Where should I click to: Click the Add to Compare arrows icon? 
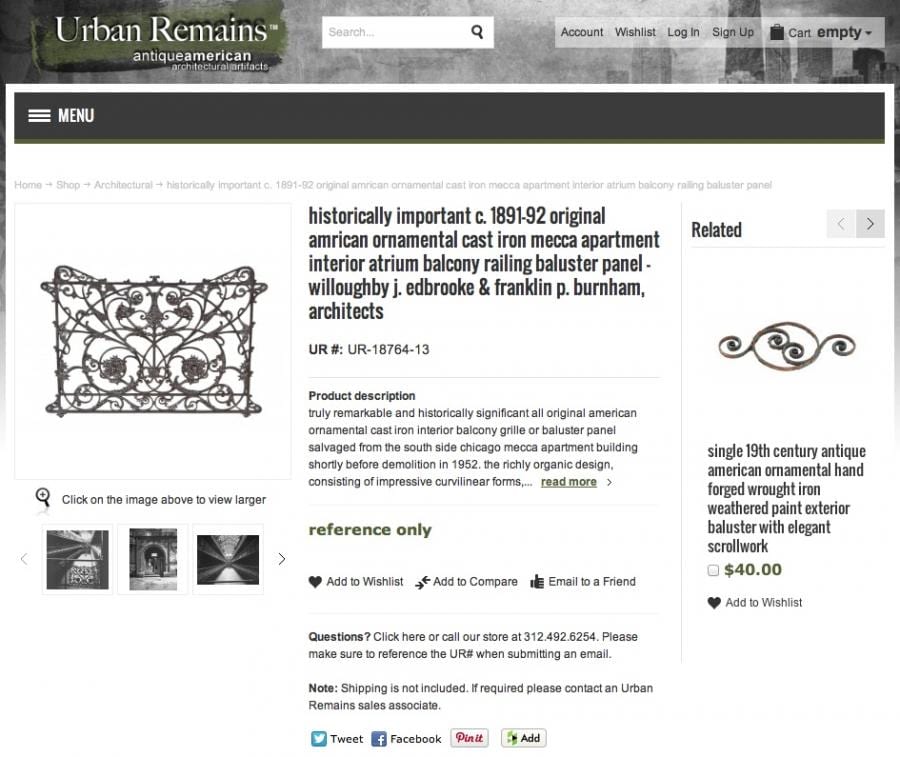[422, 582]
